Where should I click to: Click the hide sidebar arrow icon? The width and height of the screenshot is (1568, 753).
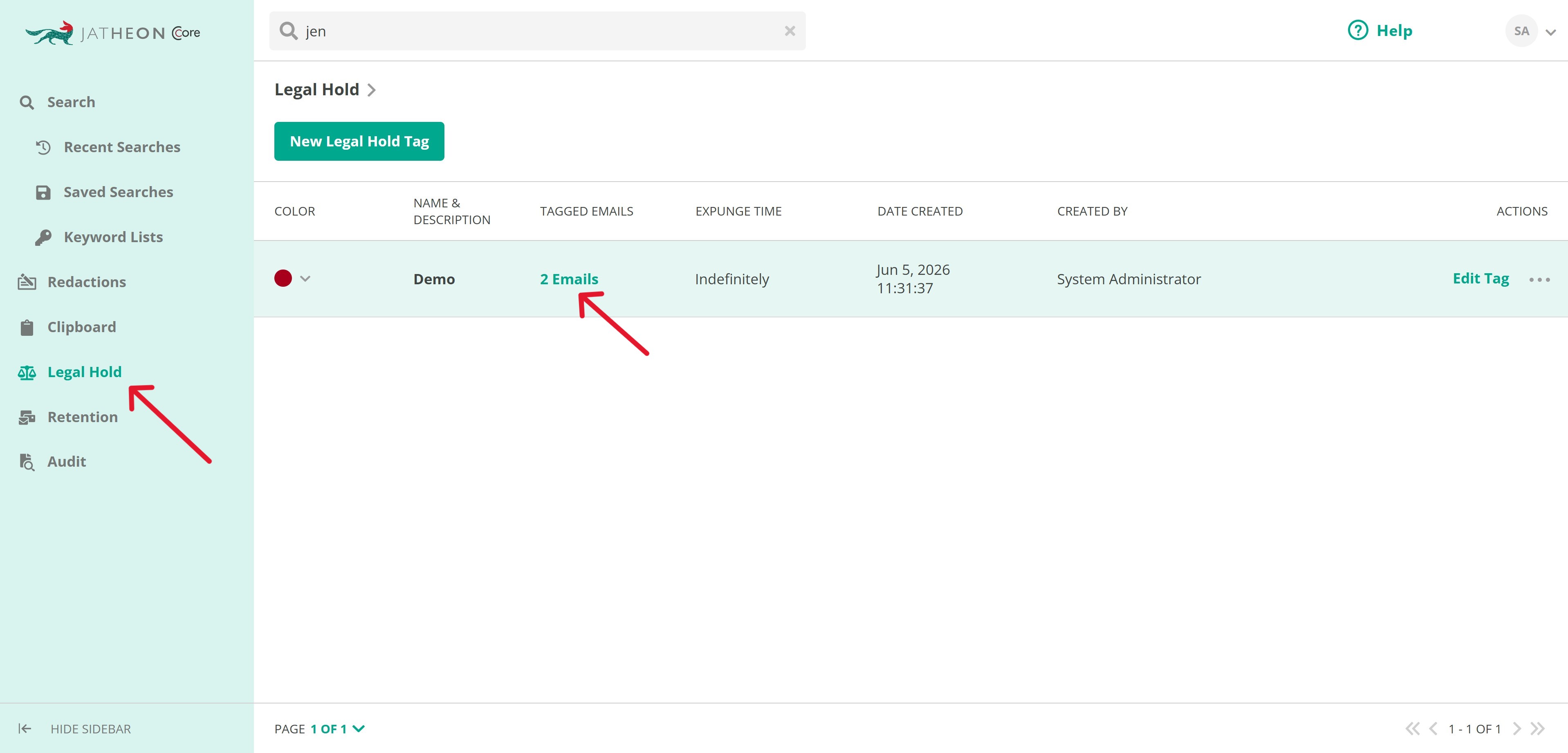[25, 728]
